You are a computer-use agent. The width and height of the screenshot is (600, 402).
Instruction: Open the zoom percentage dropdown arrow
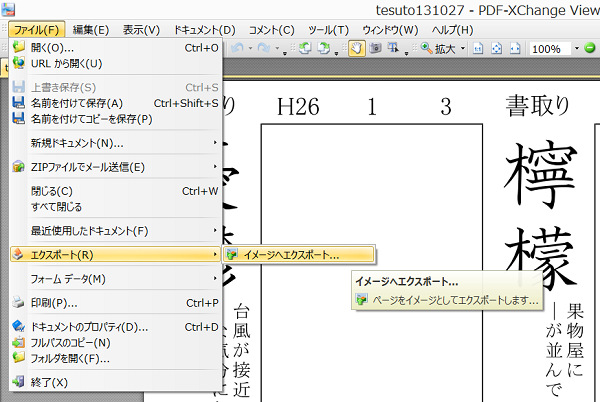pyautogui.click(x=577, y=49)
